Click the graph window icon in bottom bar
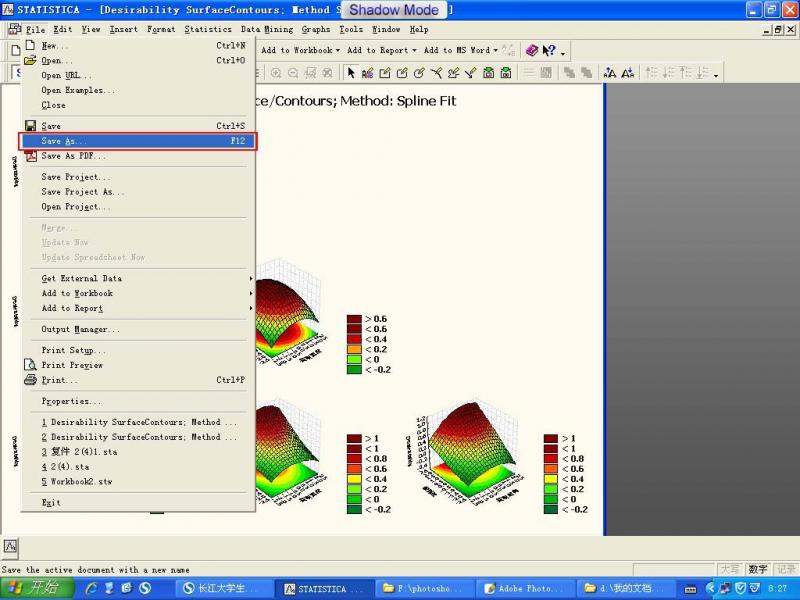 pos(11,546)
